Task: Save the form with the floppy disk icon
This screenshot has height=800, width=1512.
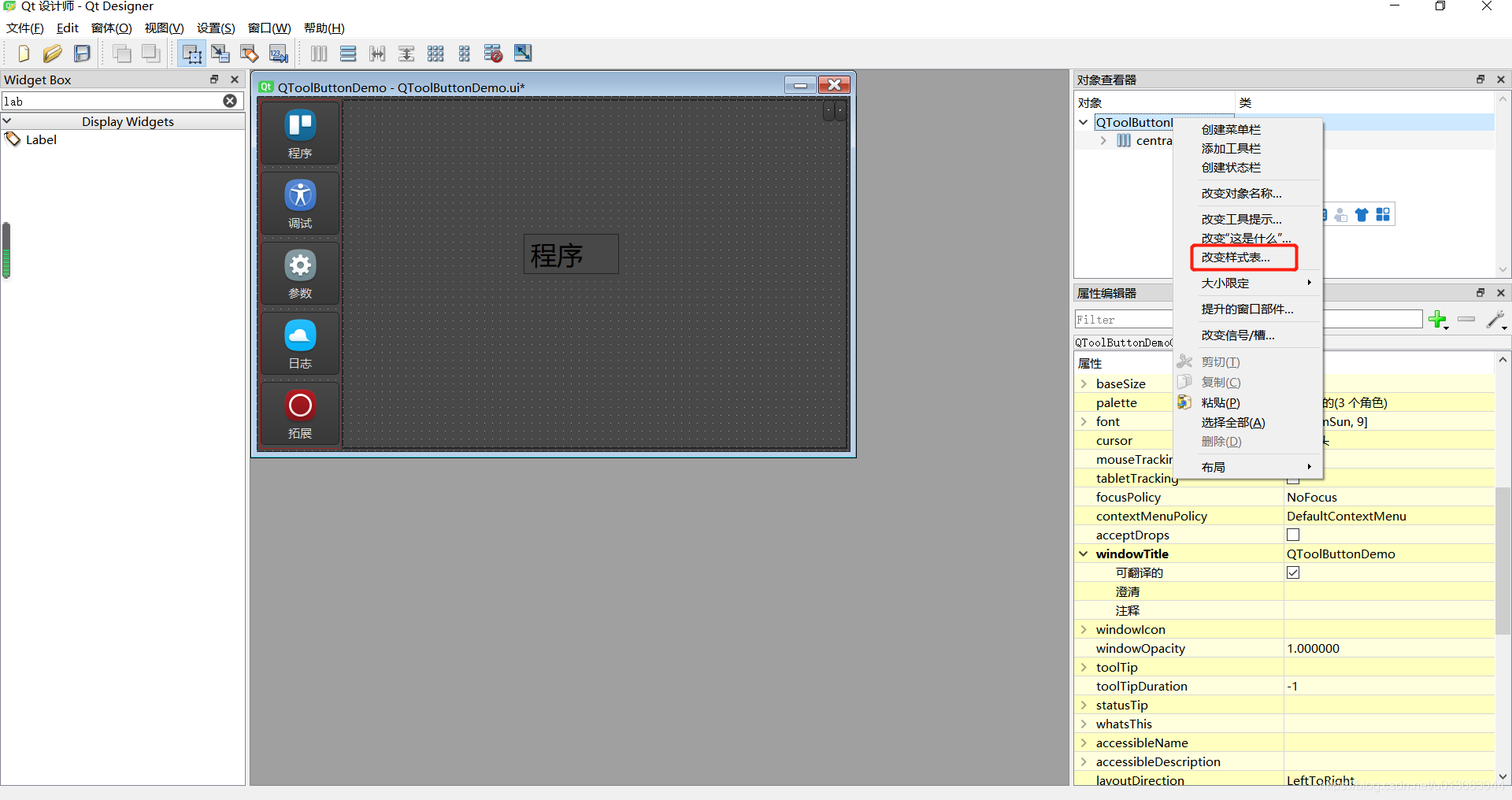Action: pos(82,54)
